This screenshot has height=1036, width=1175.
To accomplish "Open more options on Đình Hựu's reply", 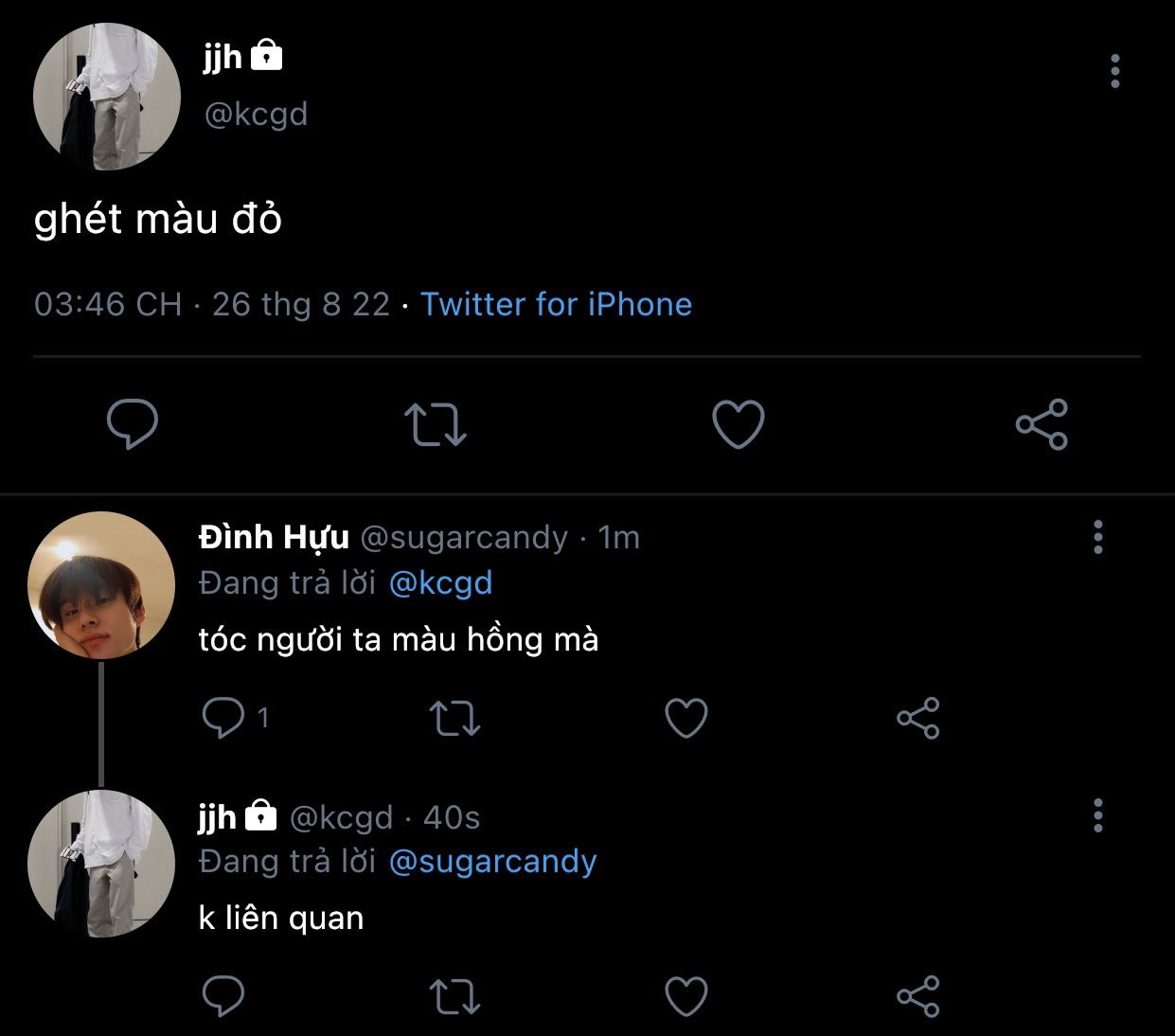I will pos(1098,537).
